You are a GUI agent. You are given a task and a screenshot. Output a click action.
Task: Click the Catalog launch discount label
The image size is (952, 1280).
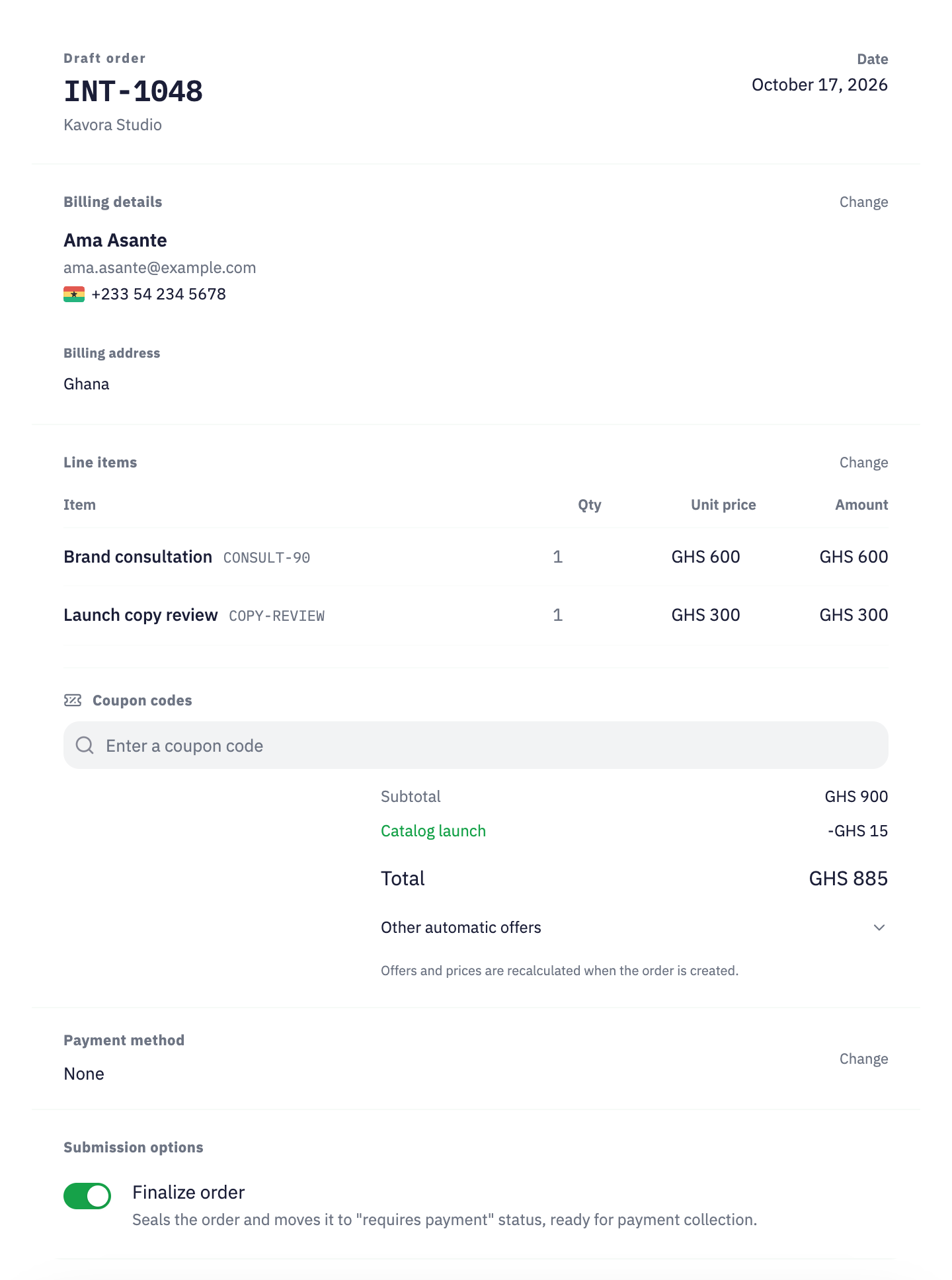(433, 831)
